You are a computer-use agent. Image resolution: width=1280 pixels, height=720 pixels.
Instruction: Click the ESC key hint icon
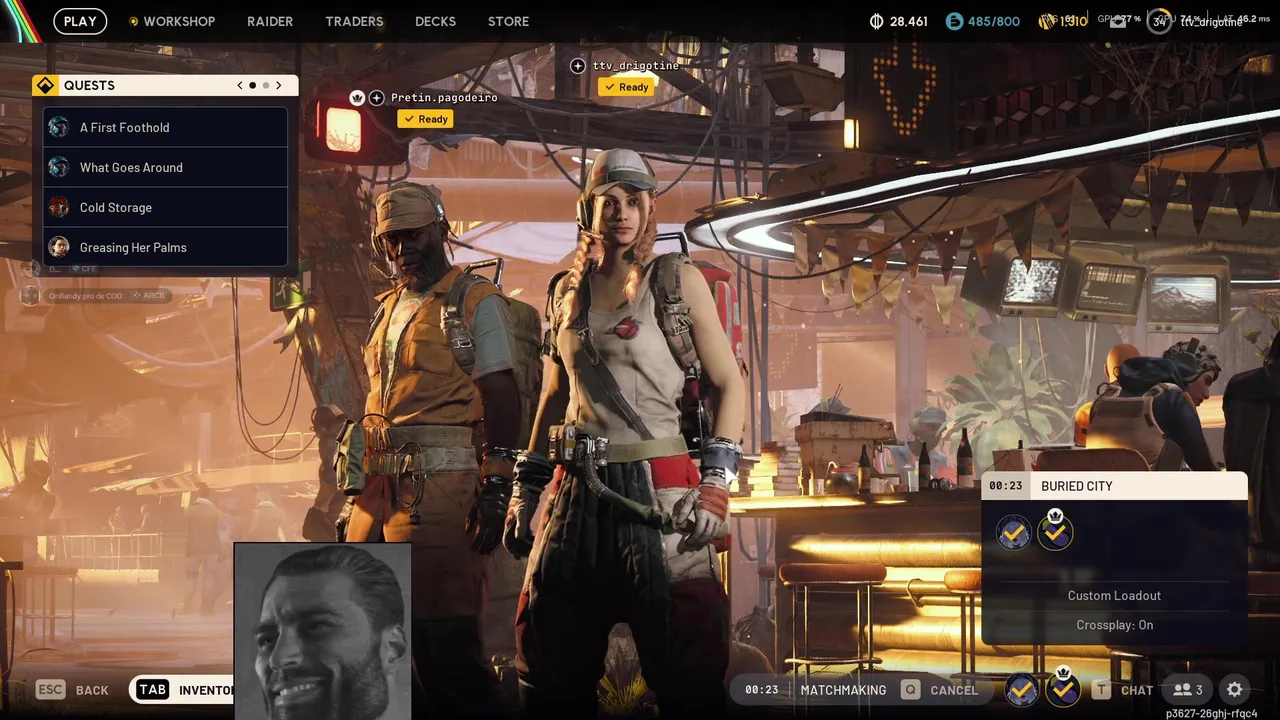pyautogui.click(x=51, y=689)
